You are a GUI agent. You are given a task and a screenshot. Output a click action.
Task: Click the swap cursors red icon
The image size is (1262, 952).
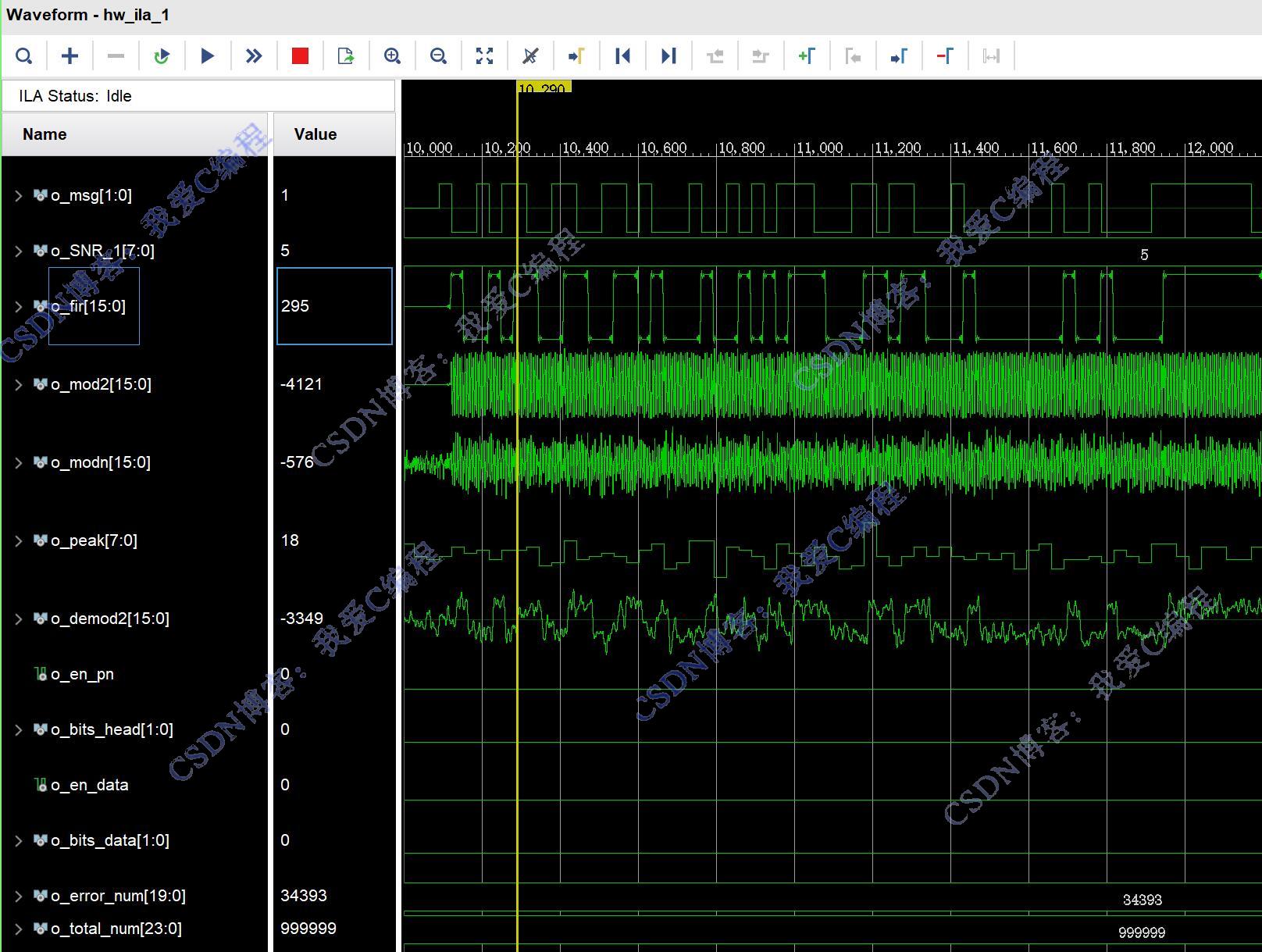[945, 56]
